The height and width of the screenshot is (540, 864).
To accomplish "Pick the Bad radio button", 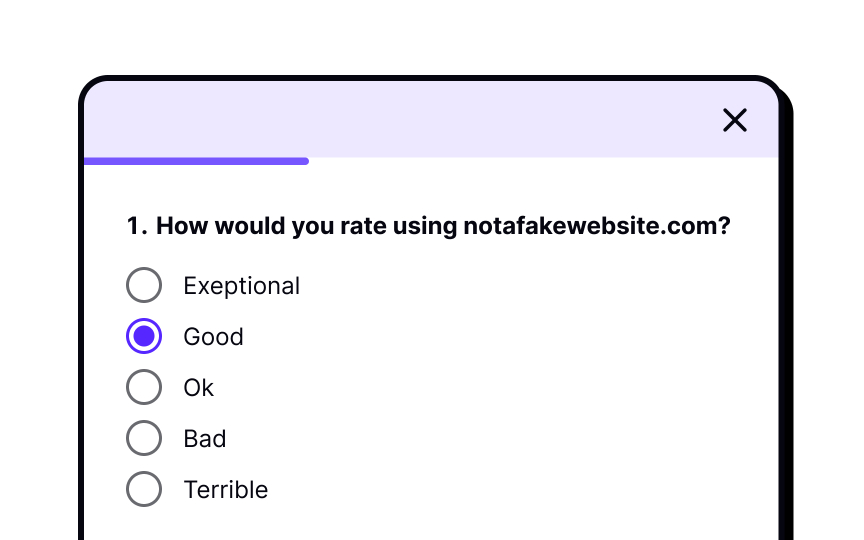I will click(x=144, y=438).
